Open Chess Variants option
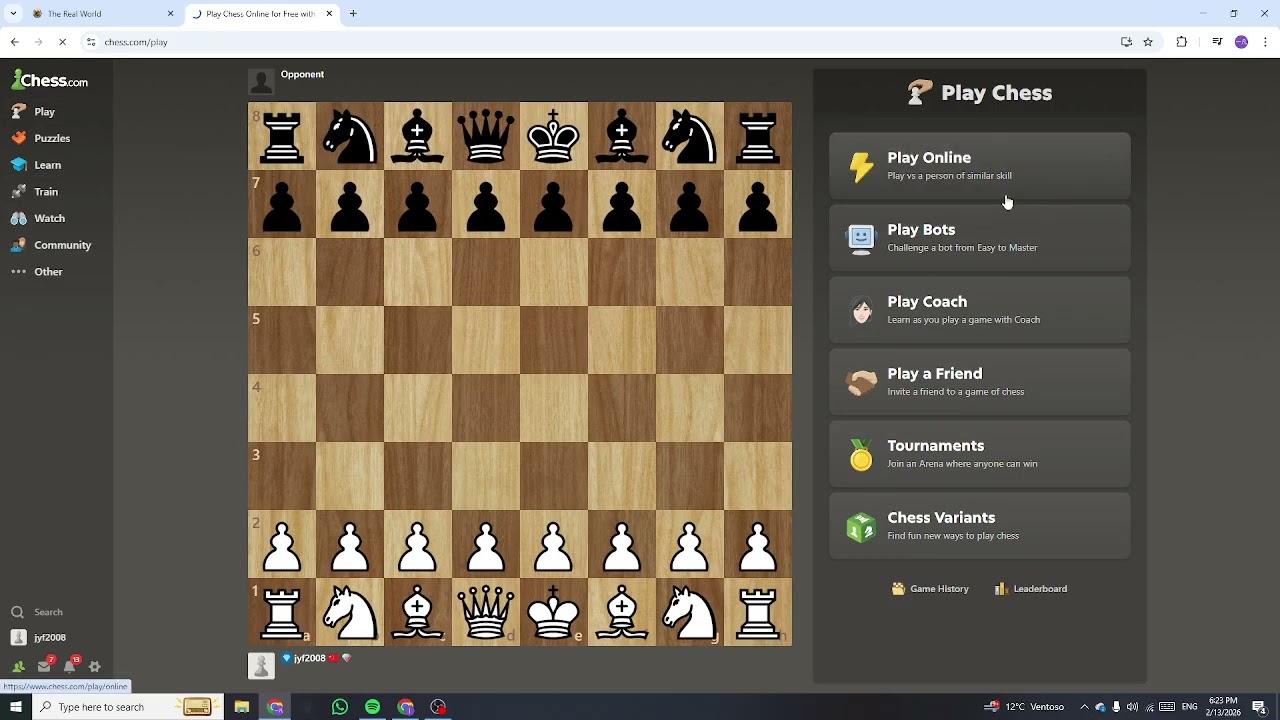 980,526
